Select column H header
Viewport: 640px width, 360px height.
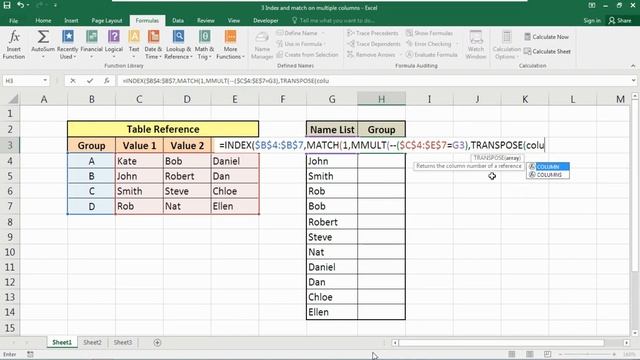[381, 99]
